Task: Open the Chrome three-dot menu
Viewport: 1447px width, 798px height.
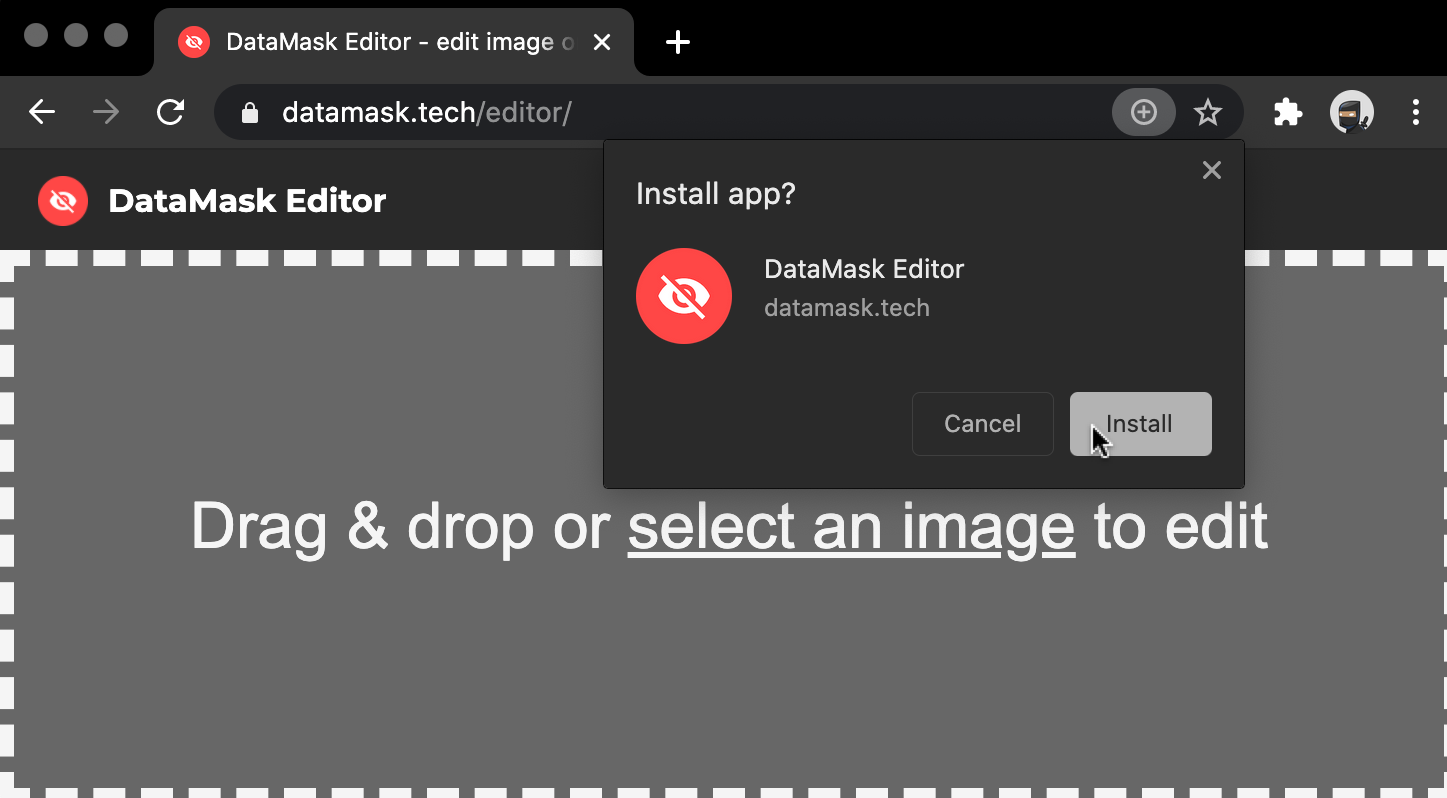Action: 1416,112
